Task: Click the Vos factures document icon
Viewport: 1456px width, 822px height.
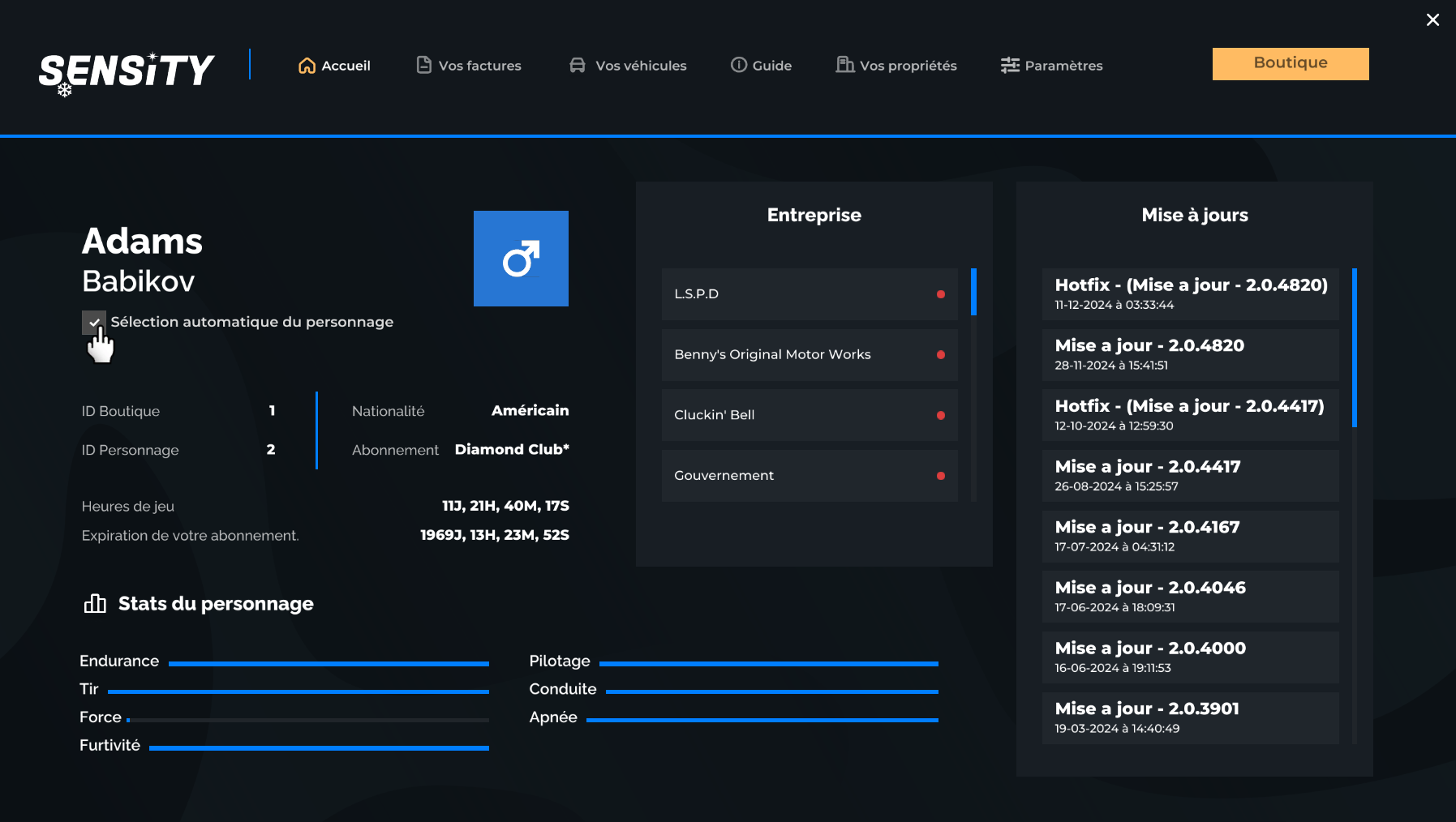Action: 423,65
